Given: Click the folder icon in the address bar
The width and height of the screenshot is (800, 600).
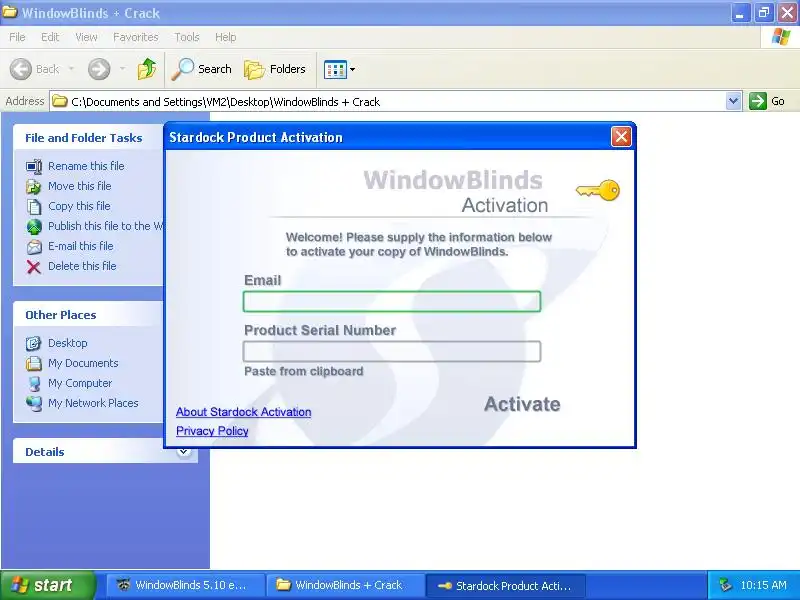Looking at the screenshot, I should [60, 101].
